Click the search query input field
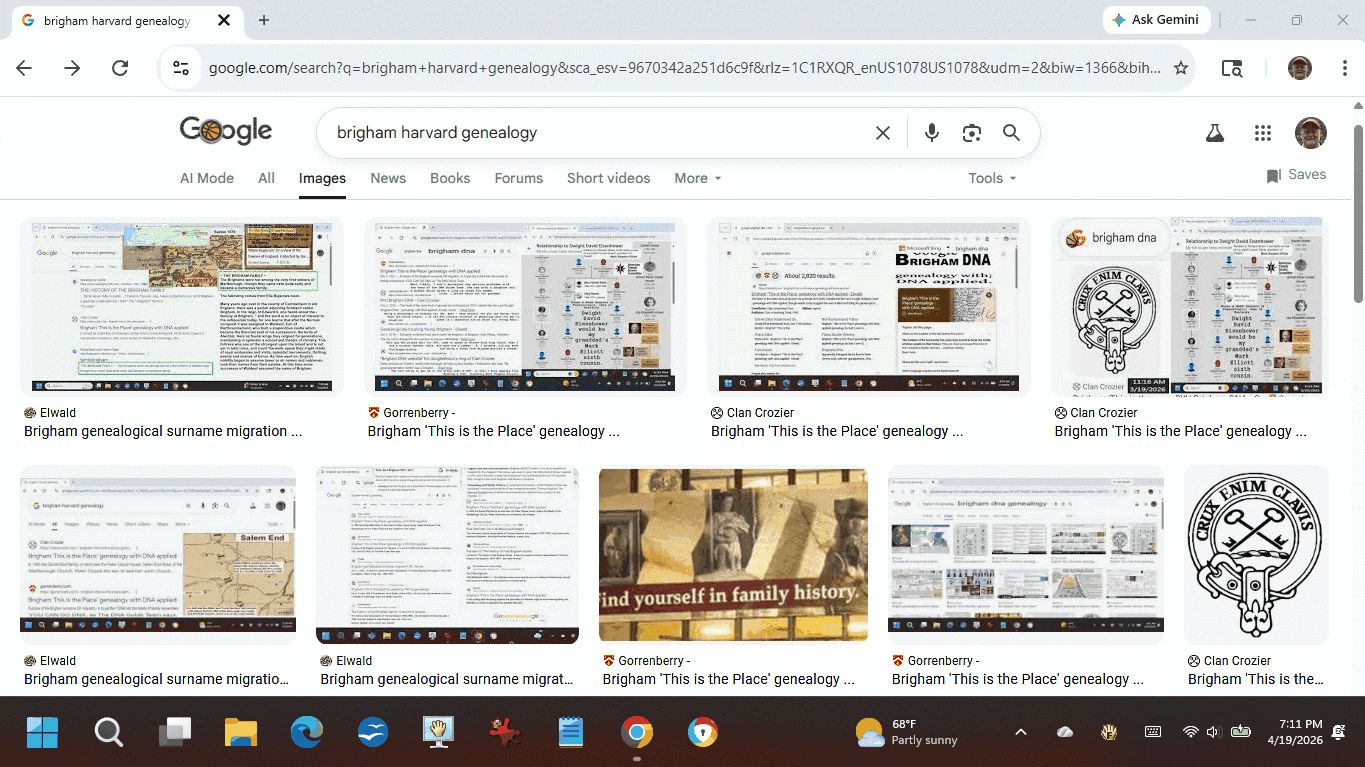Screen dimensions: 1365x767 [590, 133]
